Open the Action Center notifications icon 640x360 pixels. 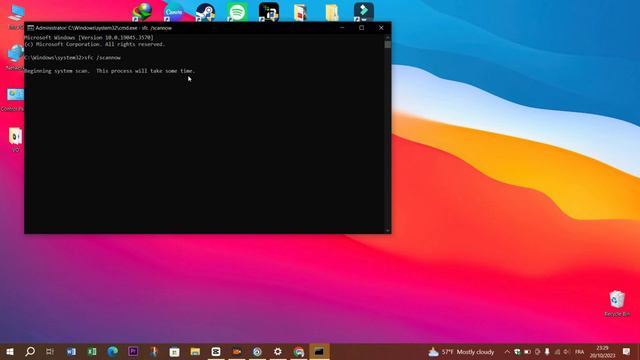(x=627, y=351)
